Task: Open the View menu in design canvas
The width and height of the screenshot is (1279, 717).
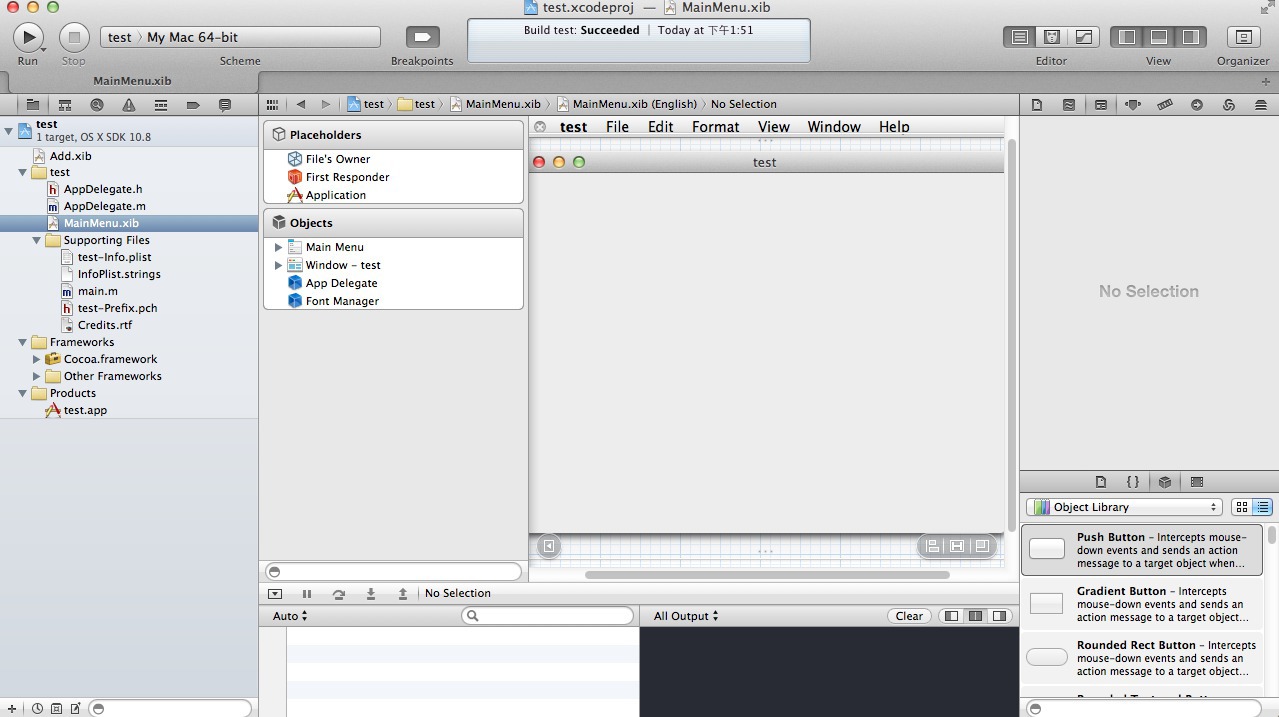Action: pos(774,127)
